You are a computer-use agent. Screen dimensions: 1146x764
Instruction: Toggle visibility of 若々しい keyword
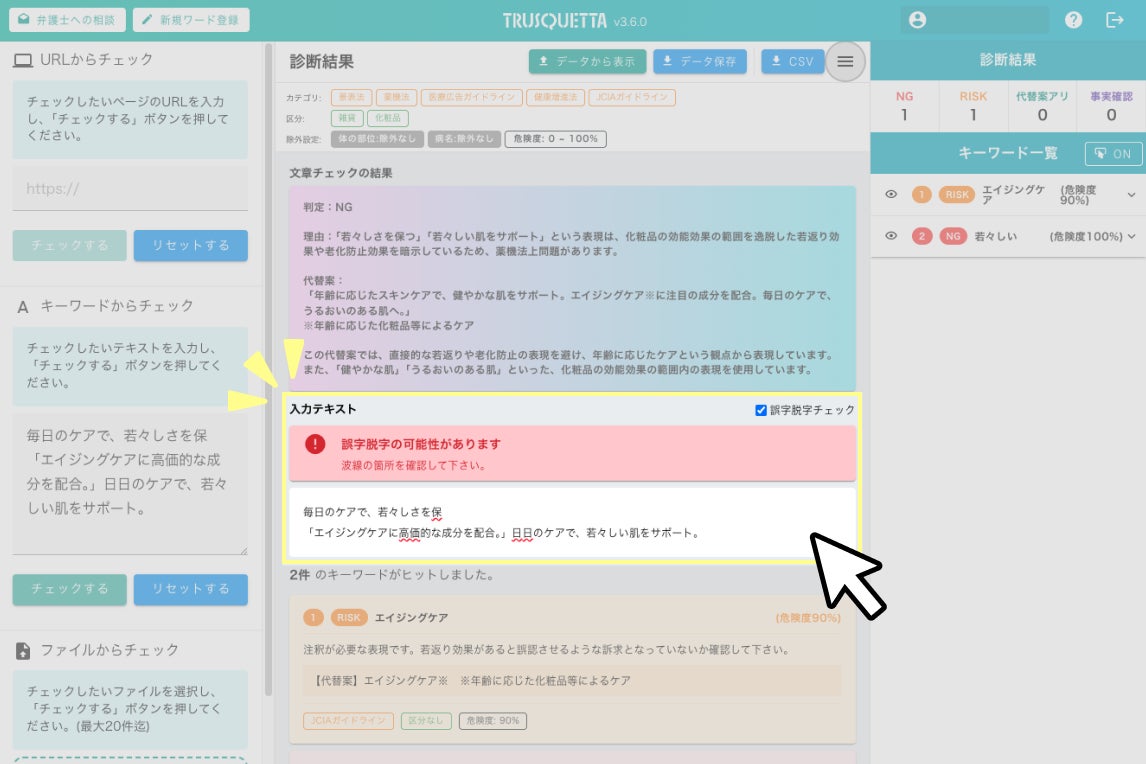(x=891, y=236)
